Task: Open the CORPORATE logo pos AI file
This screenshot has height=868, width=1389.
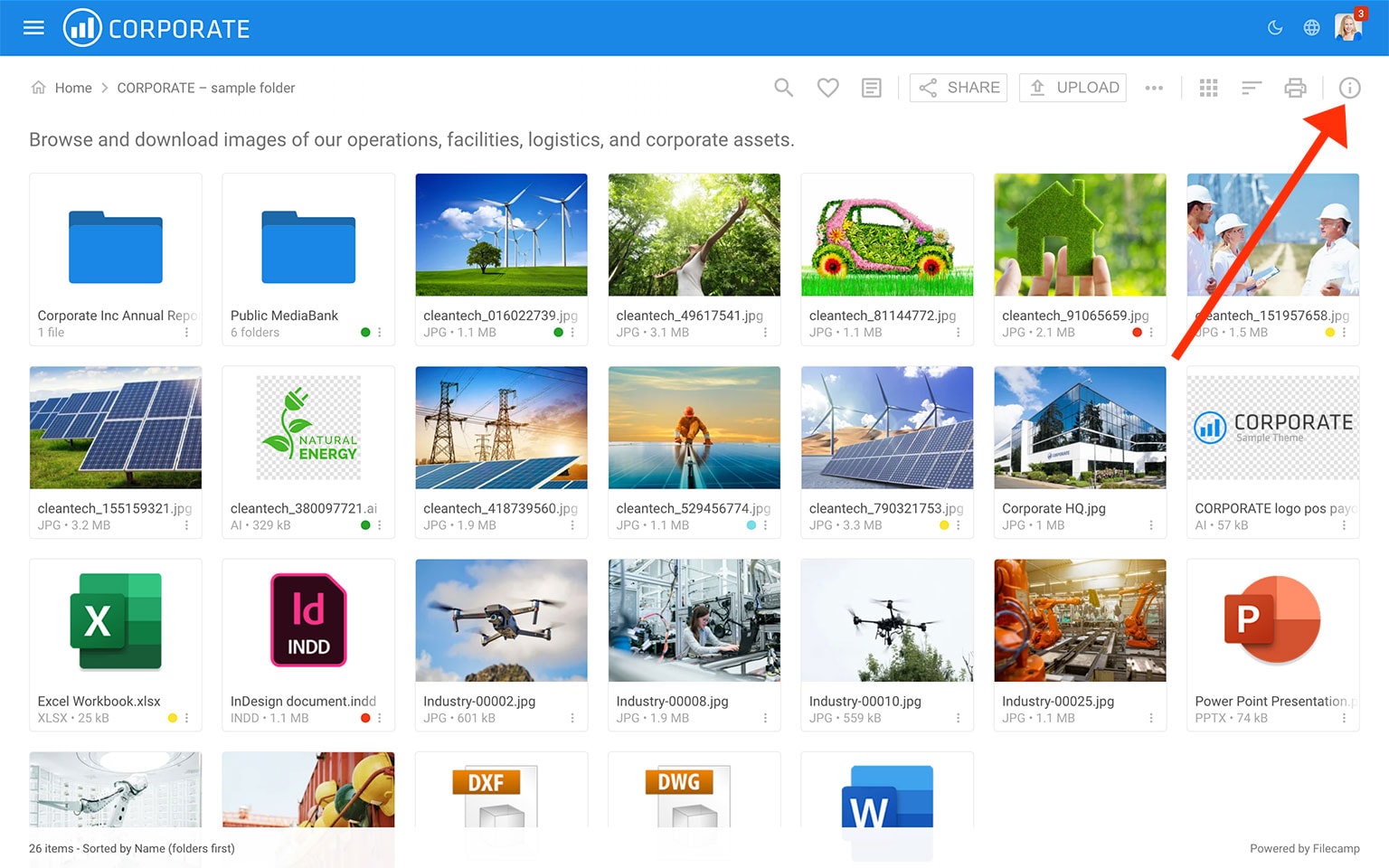Action: (1273, 428)
